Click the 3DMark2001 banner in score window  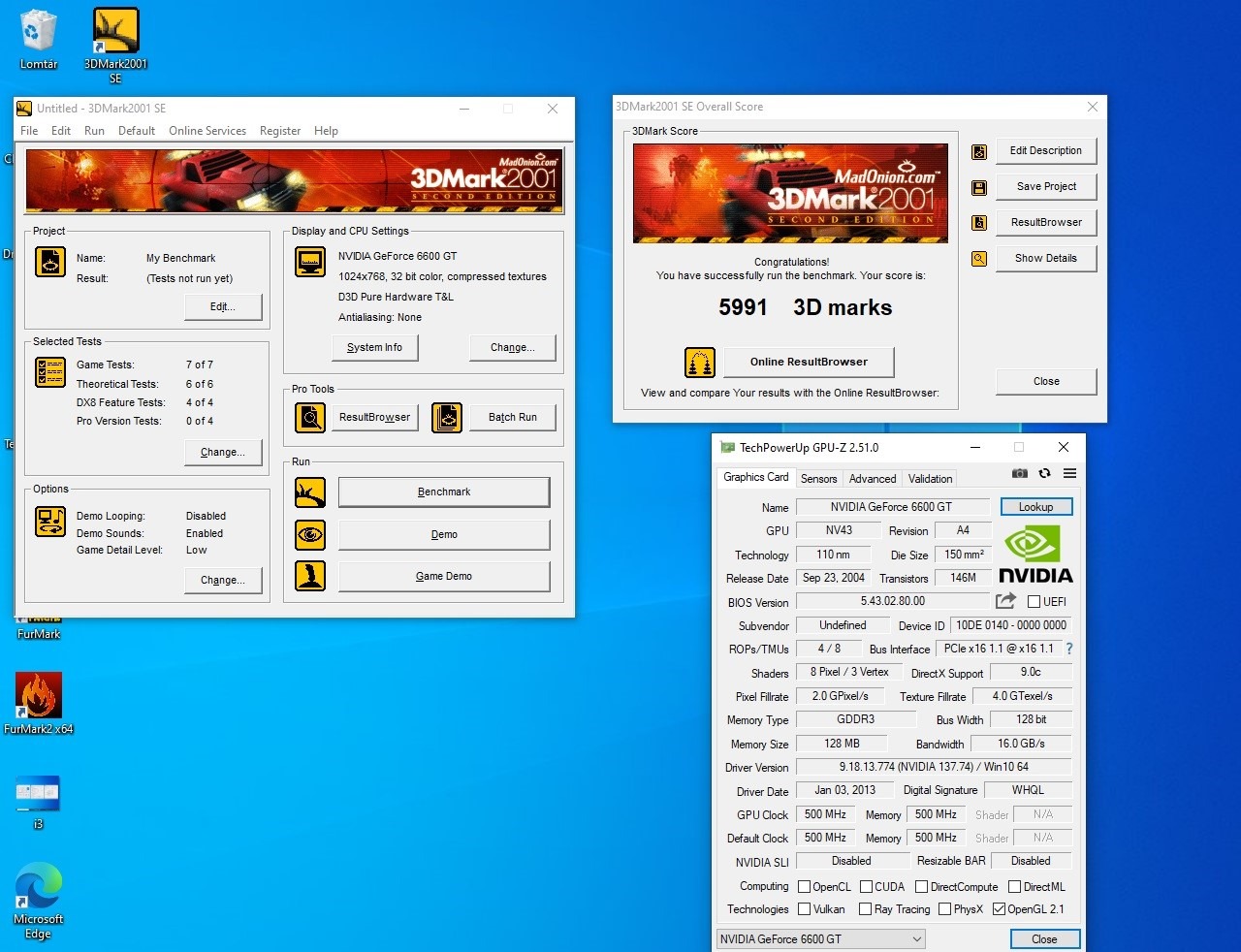(791, 193)
